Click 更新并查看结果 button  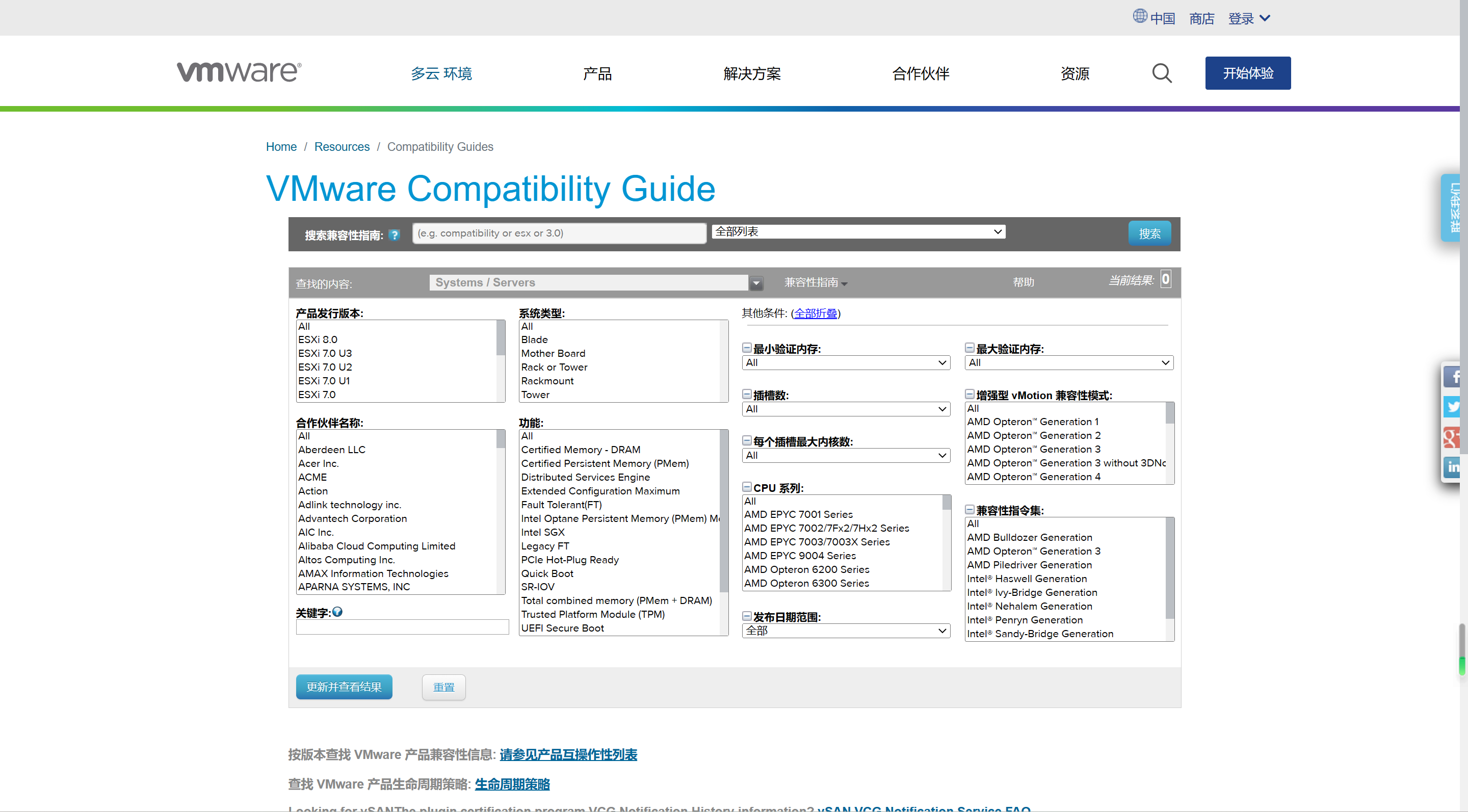(344, 687)
